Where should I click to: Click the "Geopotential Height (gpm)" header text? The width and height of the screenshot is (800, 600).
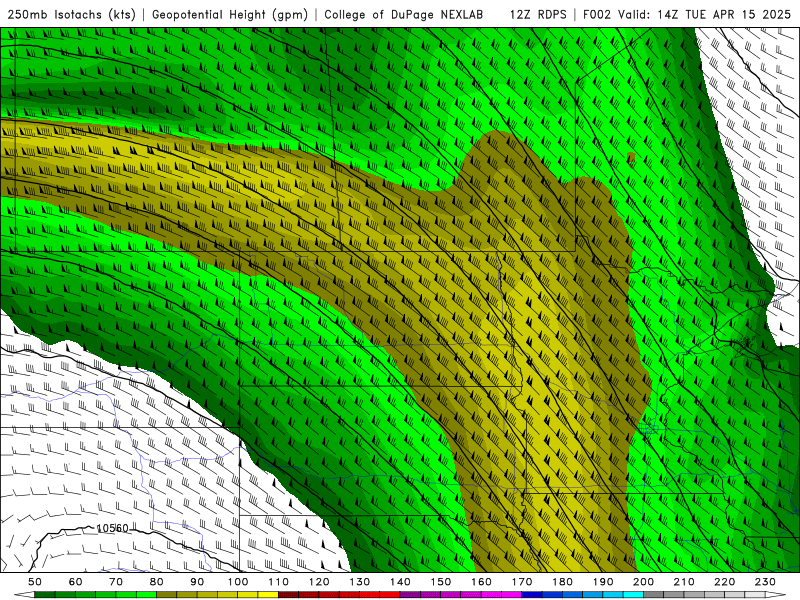[230, 14]
